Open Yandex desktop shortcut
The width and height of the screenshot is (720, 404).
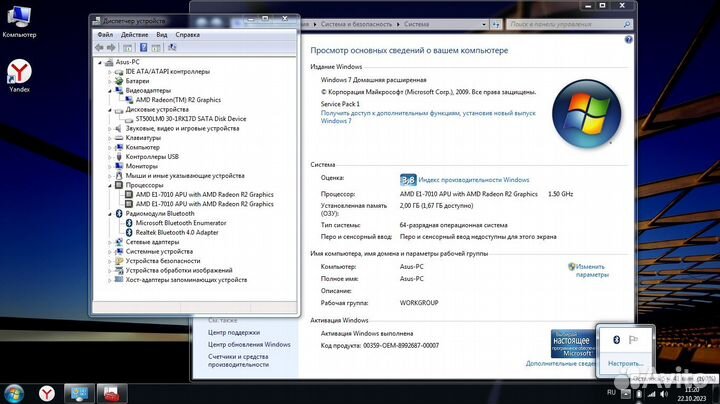(x=19, y=76)
